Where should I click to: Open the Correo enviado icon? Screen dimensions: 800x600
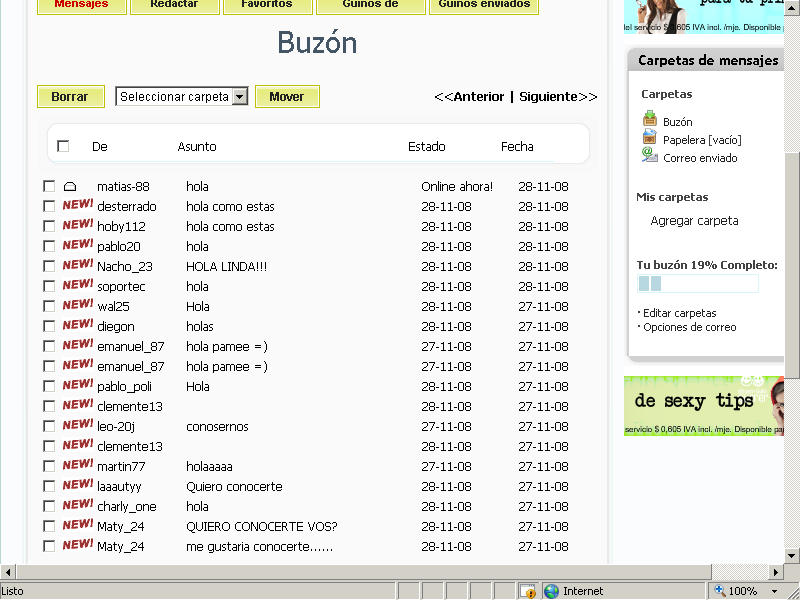(649, 155)
